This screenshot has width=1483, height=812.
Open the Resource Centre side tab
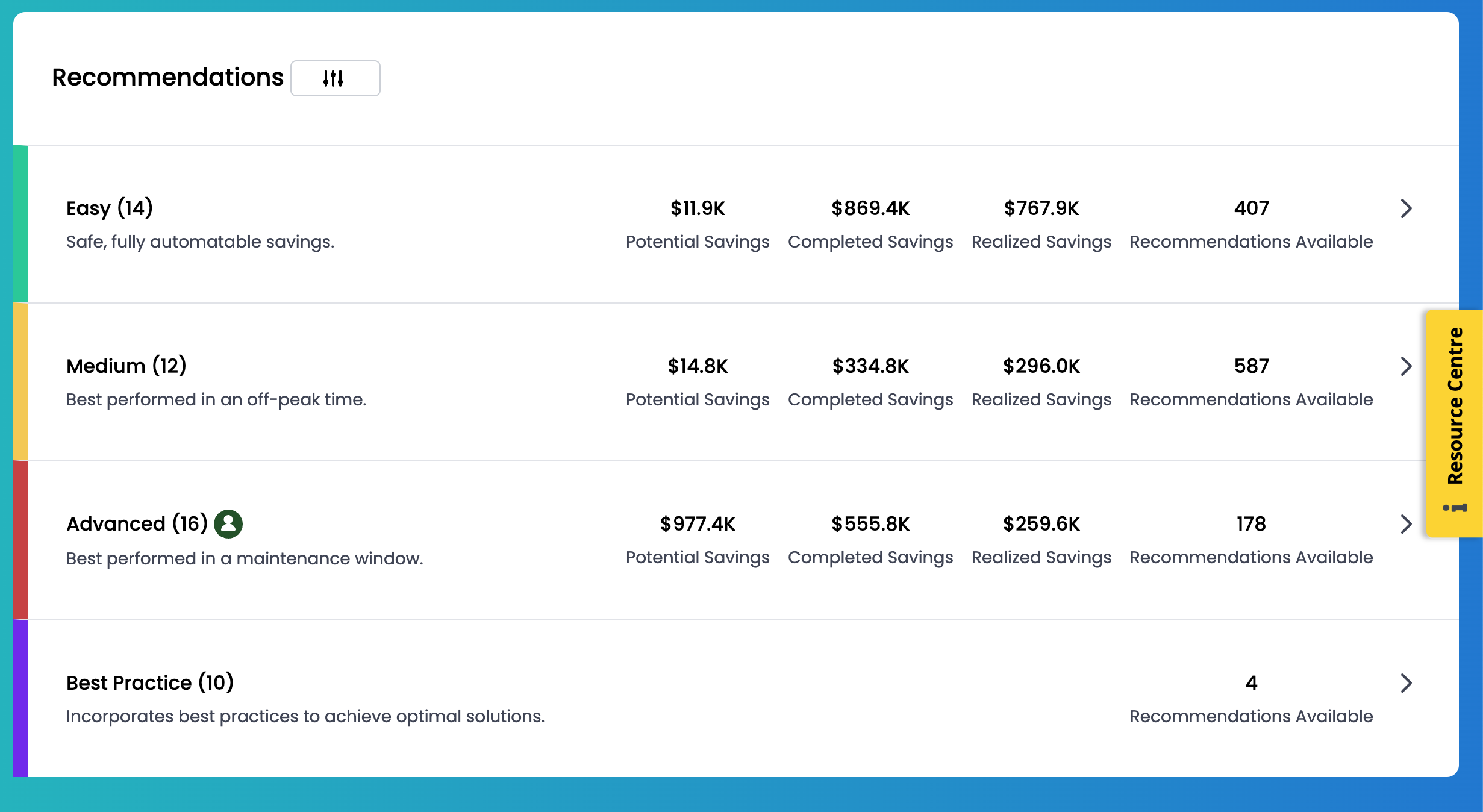pyautogui.click(x=1455, y=406)
